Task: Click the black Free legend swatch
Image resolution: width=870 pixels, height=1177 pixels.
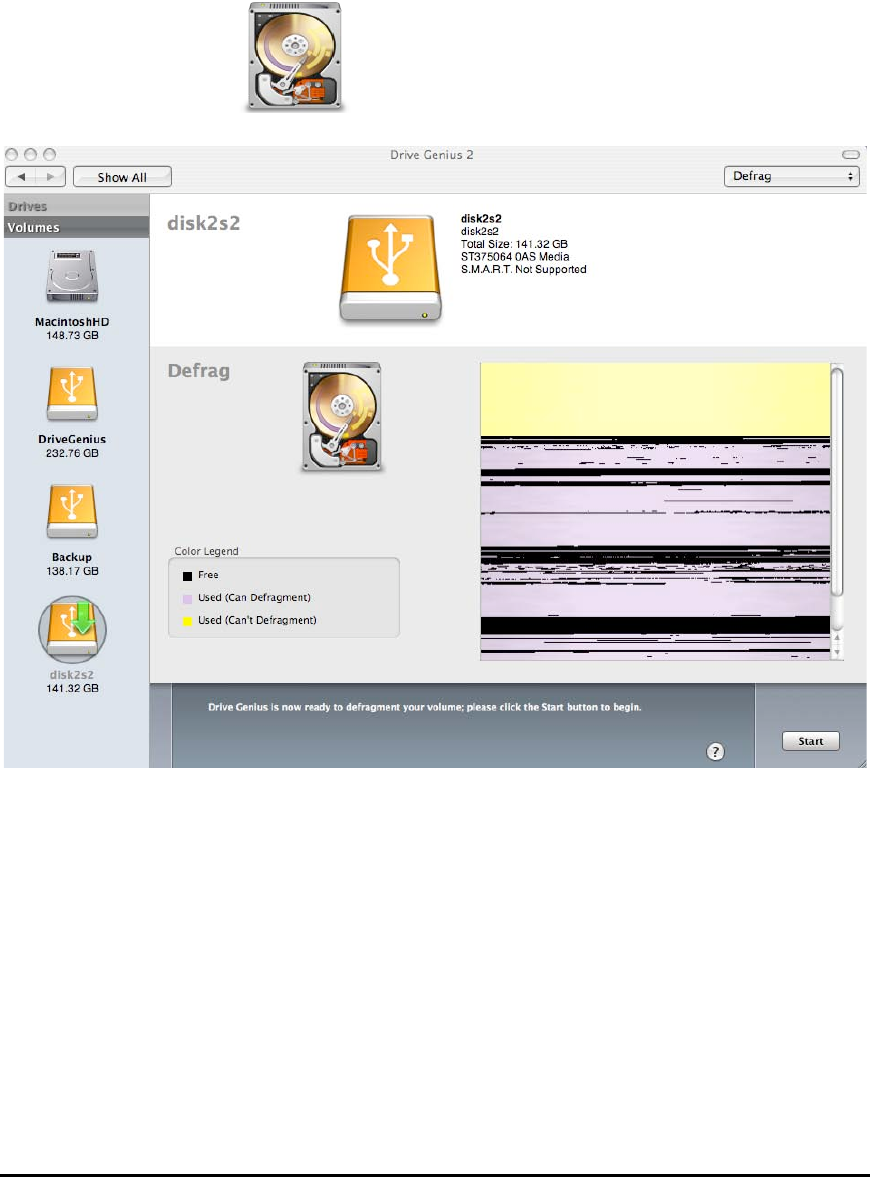Action: 188,576
